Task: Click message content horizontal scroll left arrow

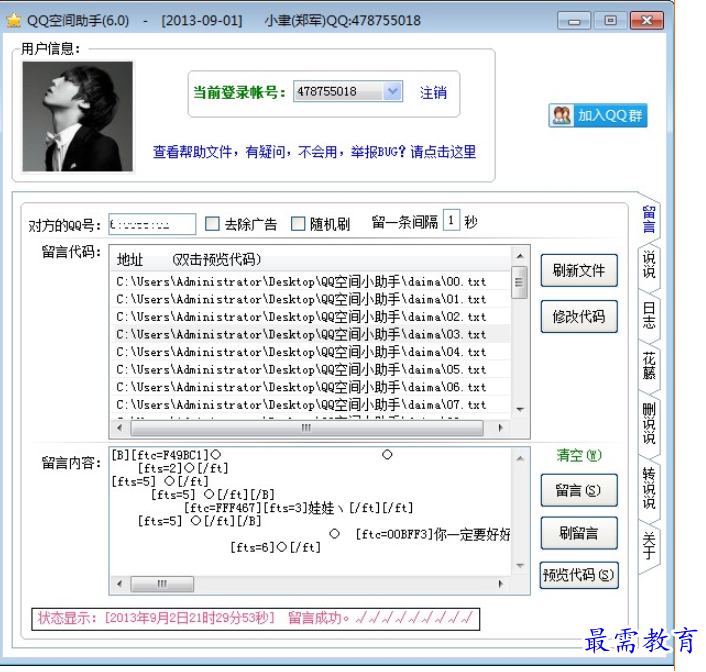Action: coord(119,584)
